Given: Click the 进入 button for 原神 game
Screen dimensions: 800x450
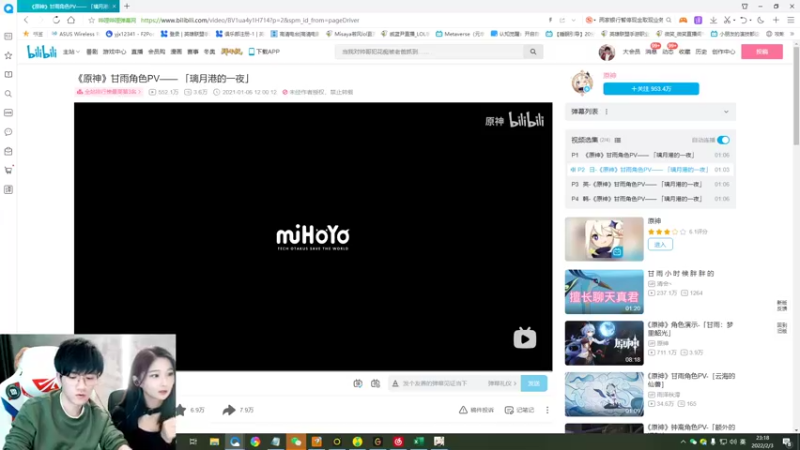Looking at the screenshot, I should pos(660,244).
